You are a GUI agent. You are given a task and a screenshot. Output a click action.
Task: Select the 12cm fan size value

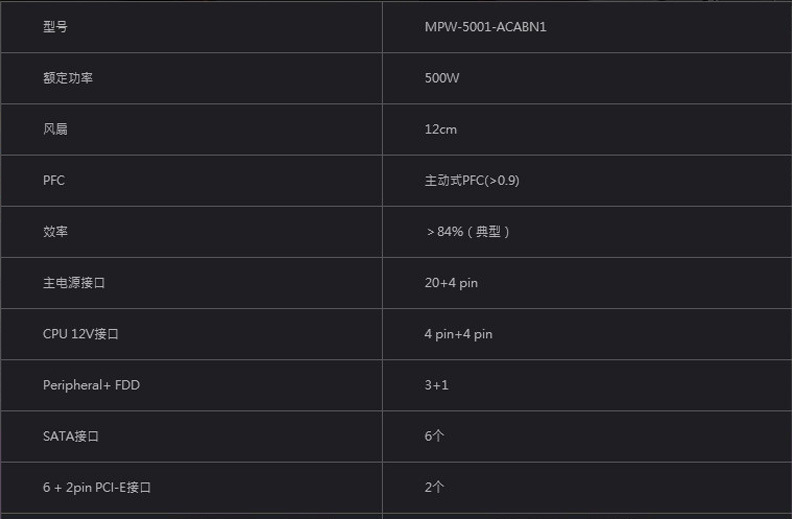[x=440, y=129]
